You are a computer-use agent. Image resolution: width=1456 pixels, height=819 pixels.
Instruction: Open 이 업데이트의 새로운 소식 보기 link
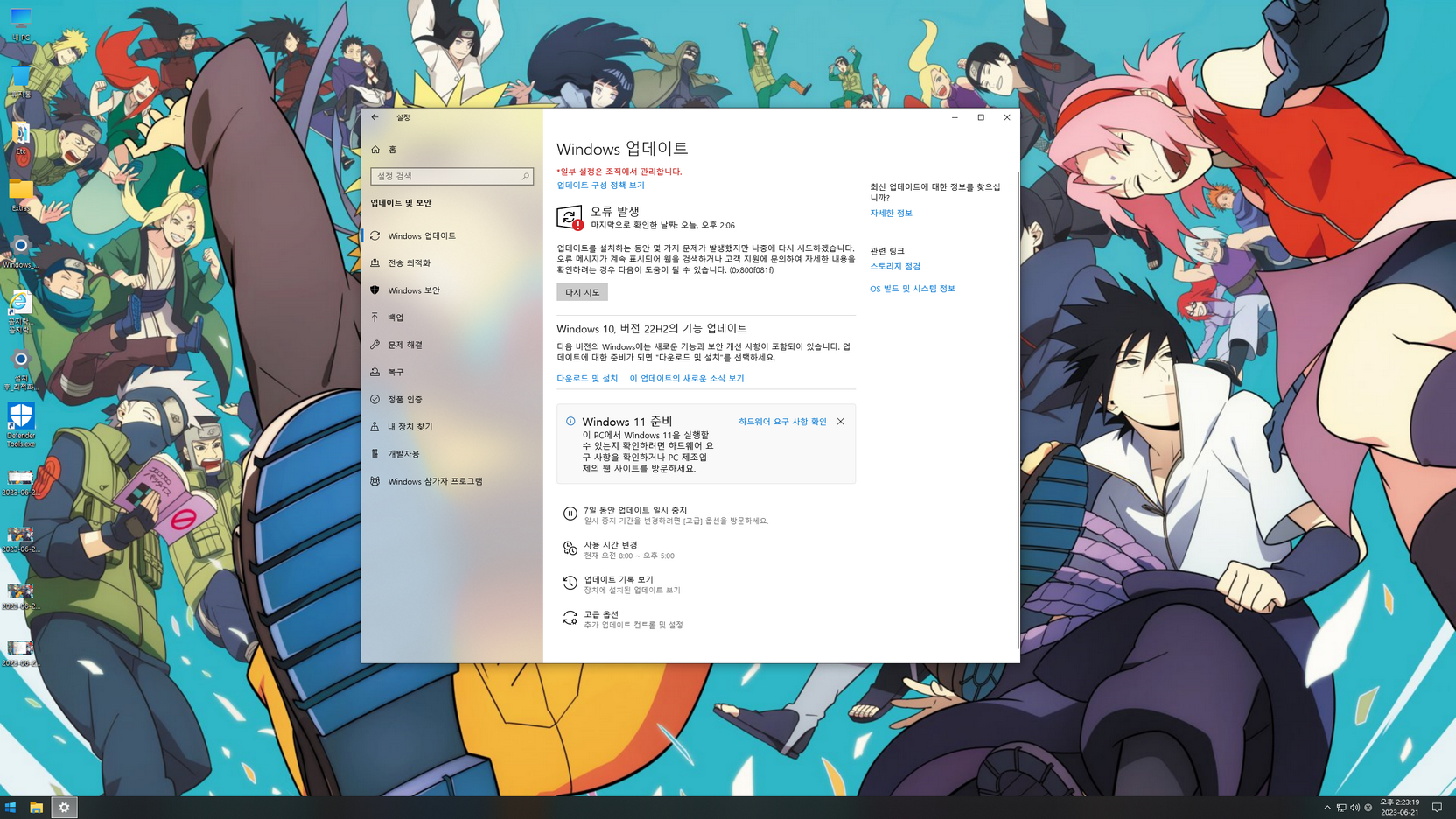(687, 378)
